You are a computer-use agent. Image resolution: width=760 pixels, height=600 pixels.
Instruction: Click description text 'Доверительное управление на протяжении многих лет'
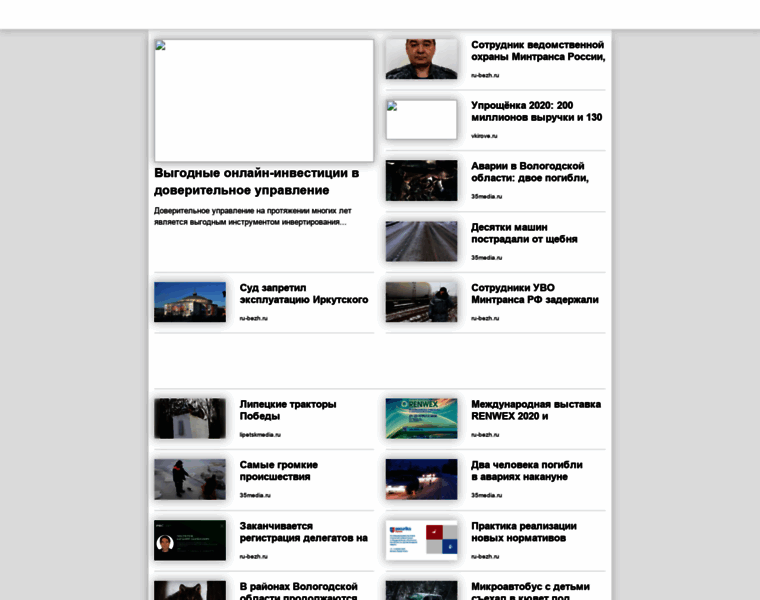pyautogui.click(x=253, y=211)
